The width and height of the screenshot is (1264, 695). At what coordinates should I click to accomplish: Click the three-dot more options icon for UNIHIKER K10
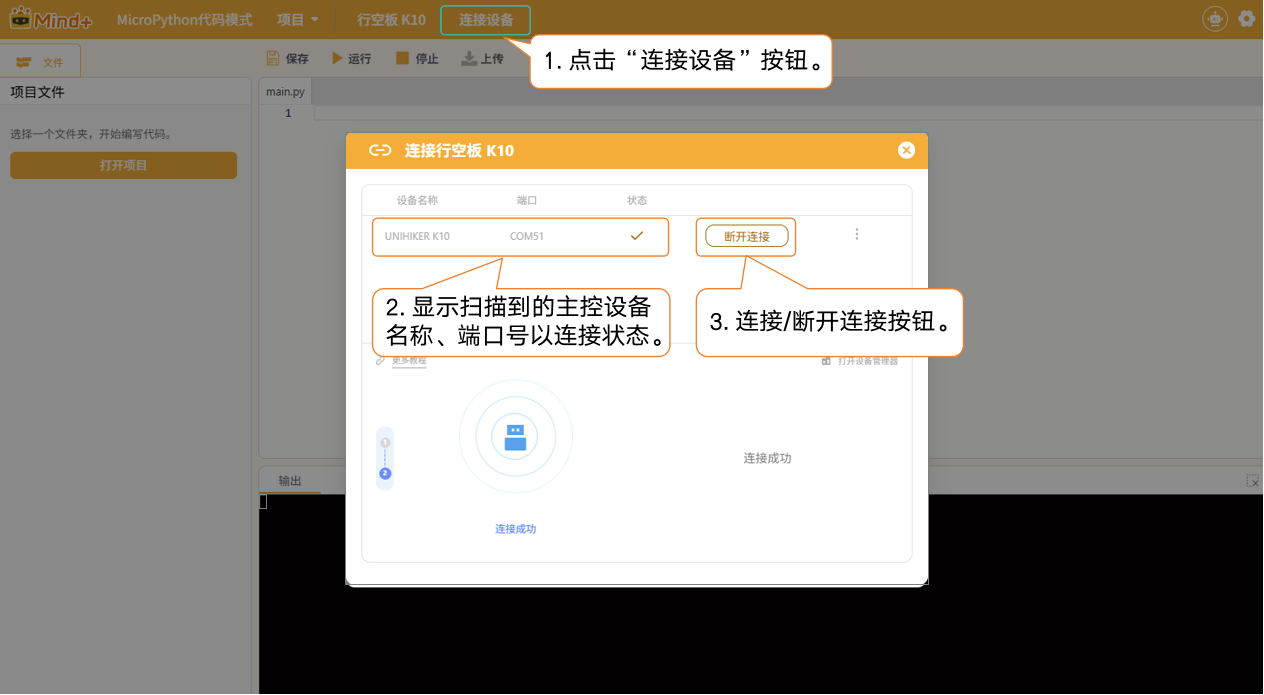857,235
